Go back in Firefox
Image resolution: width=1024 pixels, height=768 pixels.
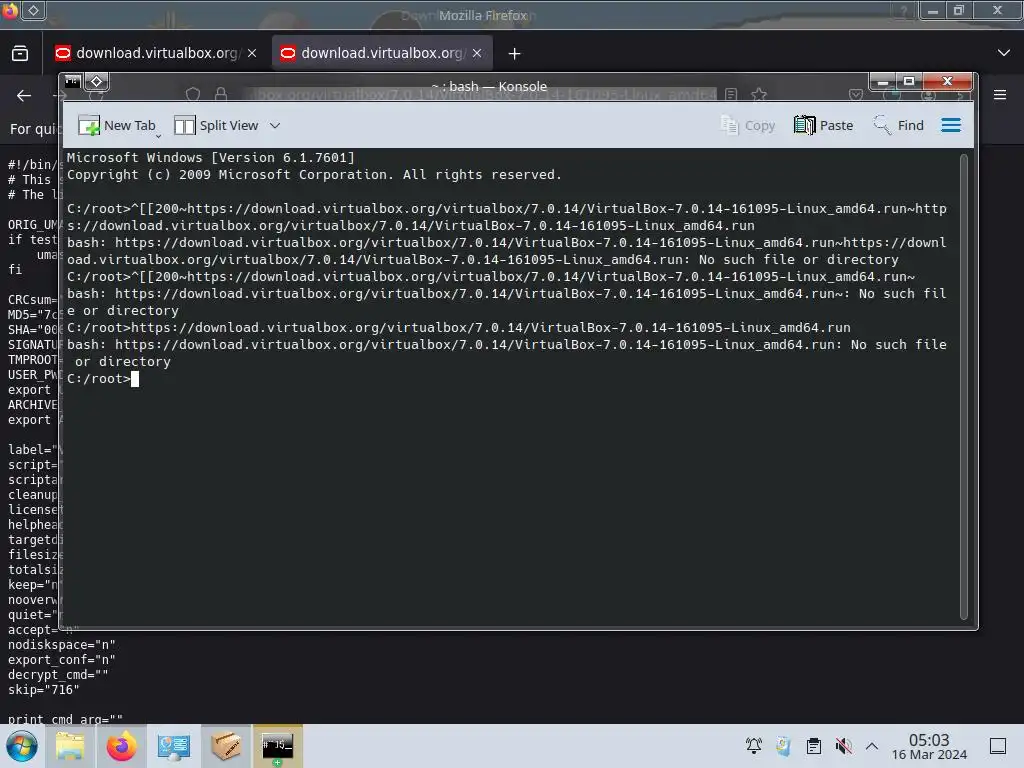pyautogui.click(x=24, y=95)
